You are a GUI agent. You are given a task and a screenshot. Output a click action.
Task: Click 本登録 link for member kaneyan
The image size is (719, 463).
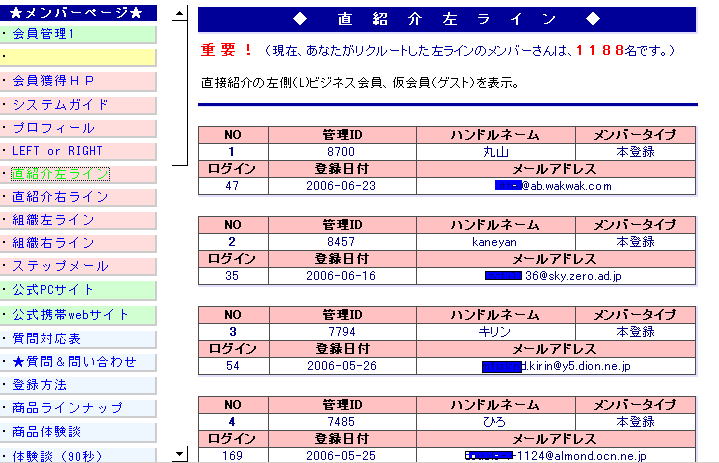635,242
